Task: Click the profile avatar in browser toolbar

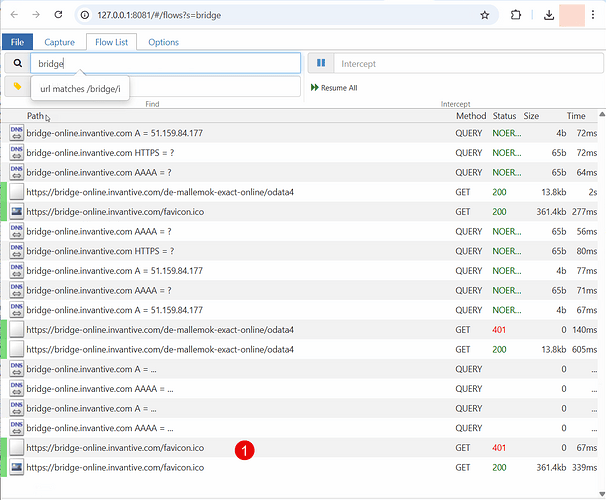Action: point(572,15)
